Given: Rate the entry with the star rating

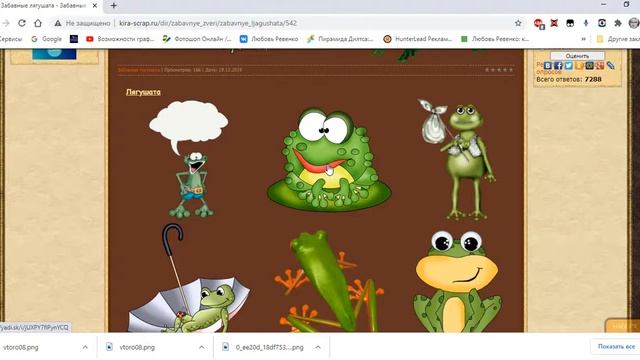Looking at the screenshot, I should click(498, 70).
